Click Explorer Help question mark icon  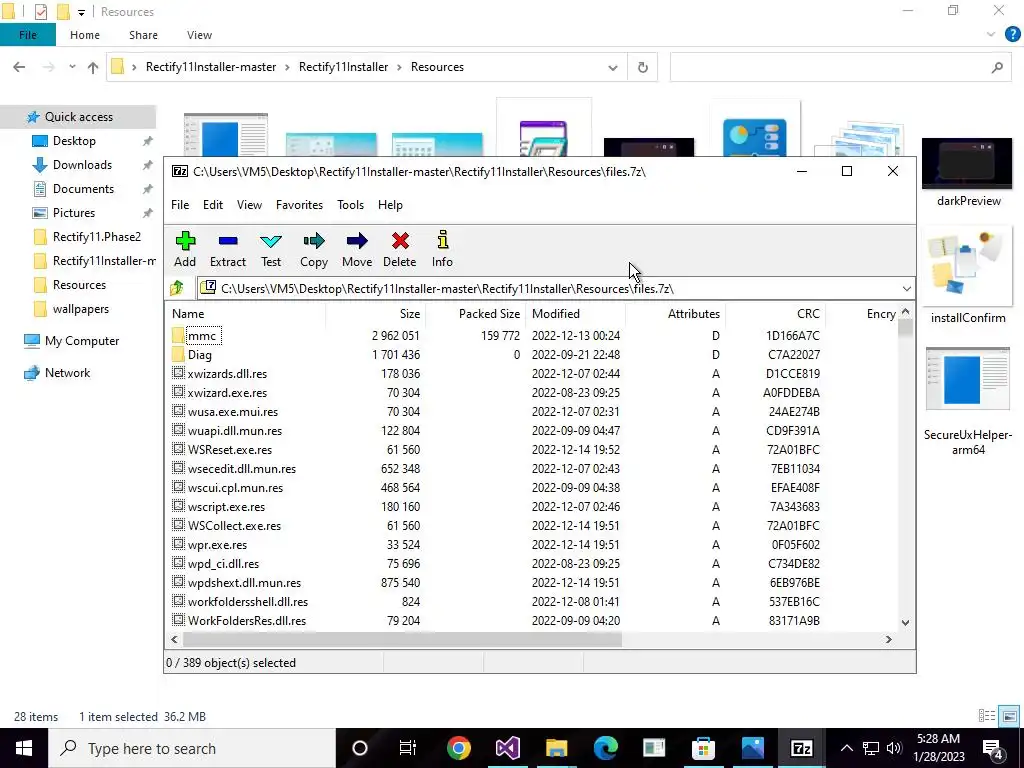coord(1012,35)
